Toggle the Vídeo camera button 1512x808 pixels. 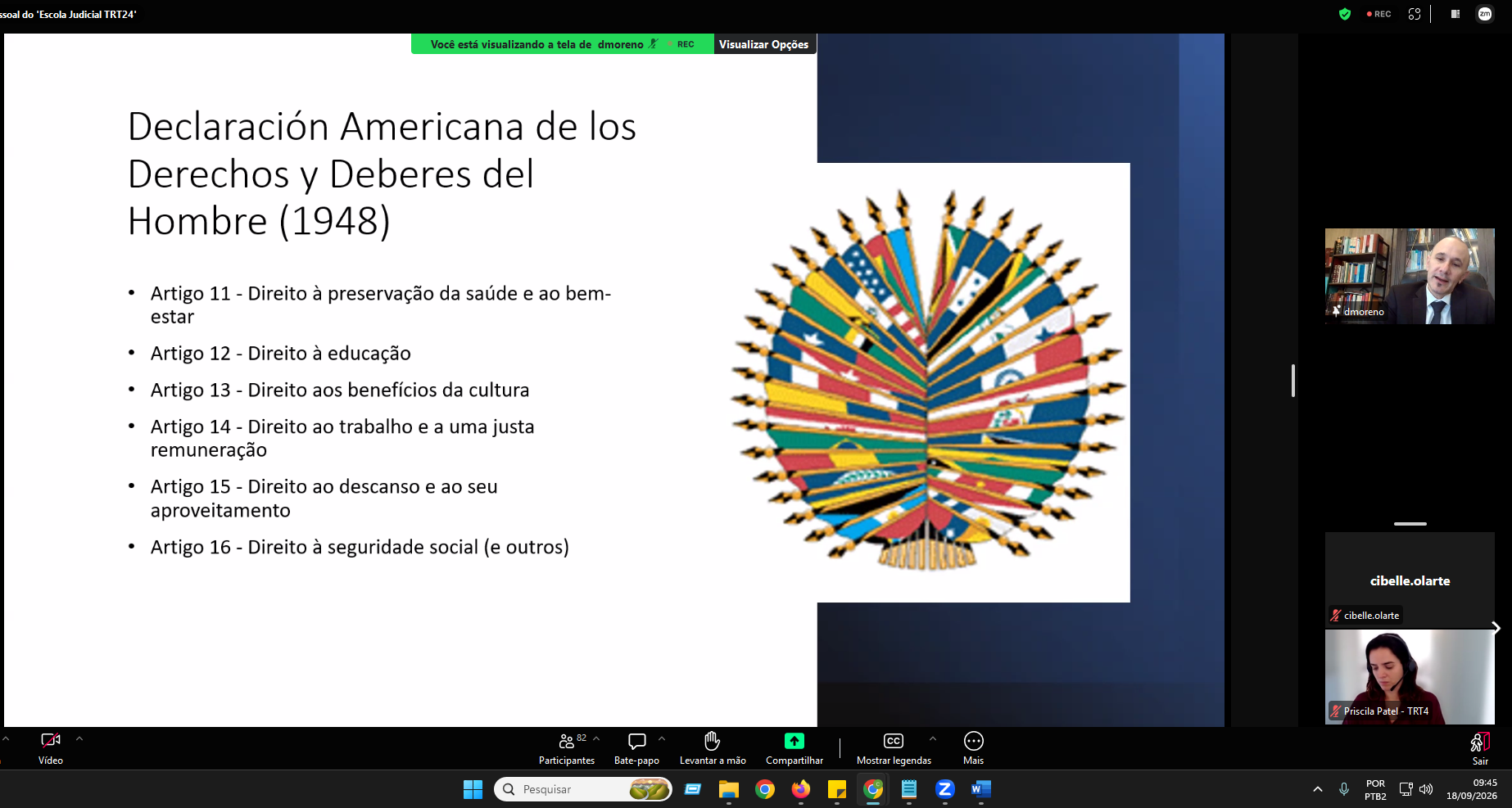point(51,748)
